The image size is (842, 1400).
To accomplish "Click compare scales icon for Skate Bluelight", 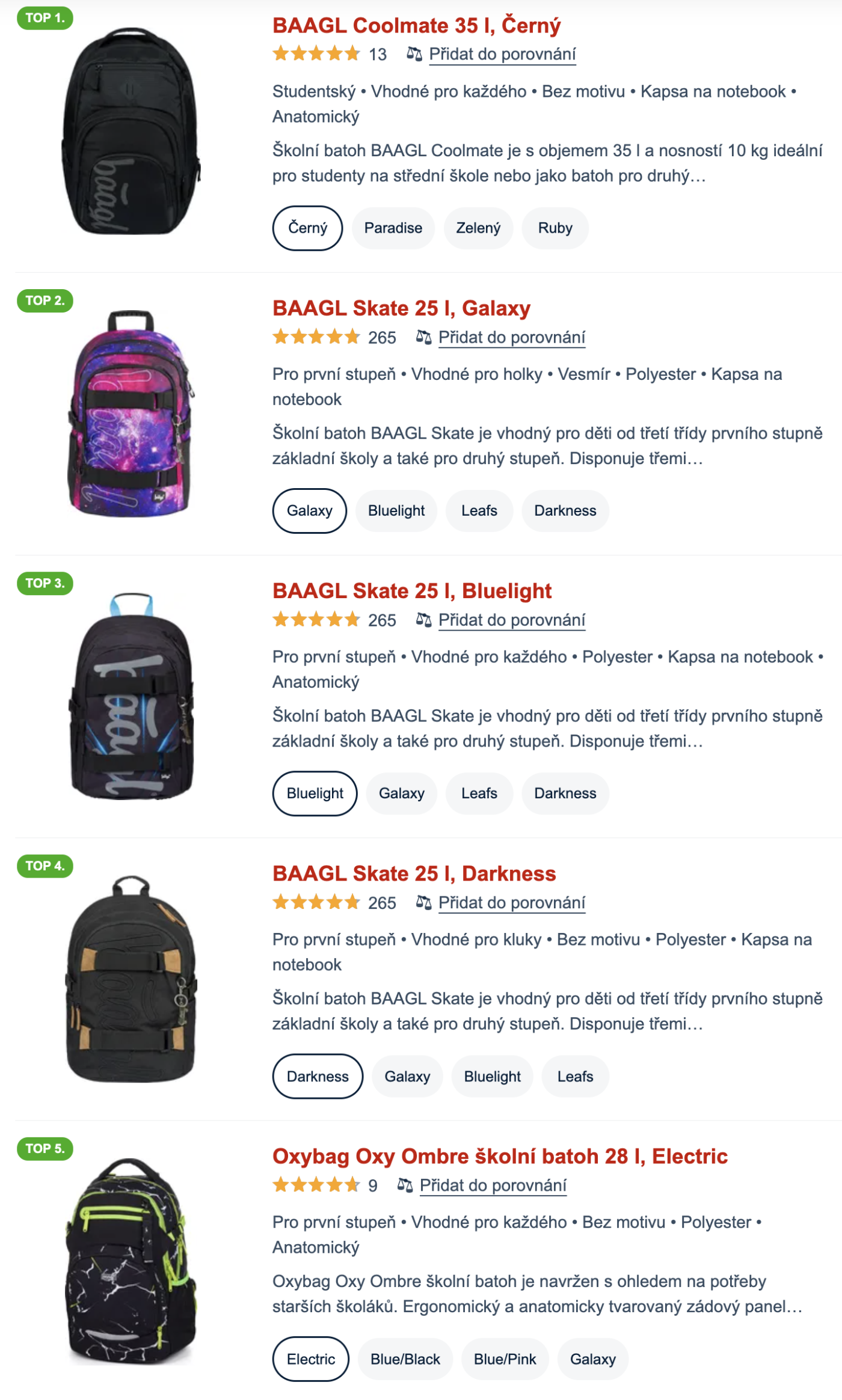I will click(423, 620).
